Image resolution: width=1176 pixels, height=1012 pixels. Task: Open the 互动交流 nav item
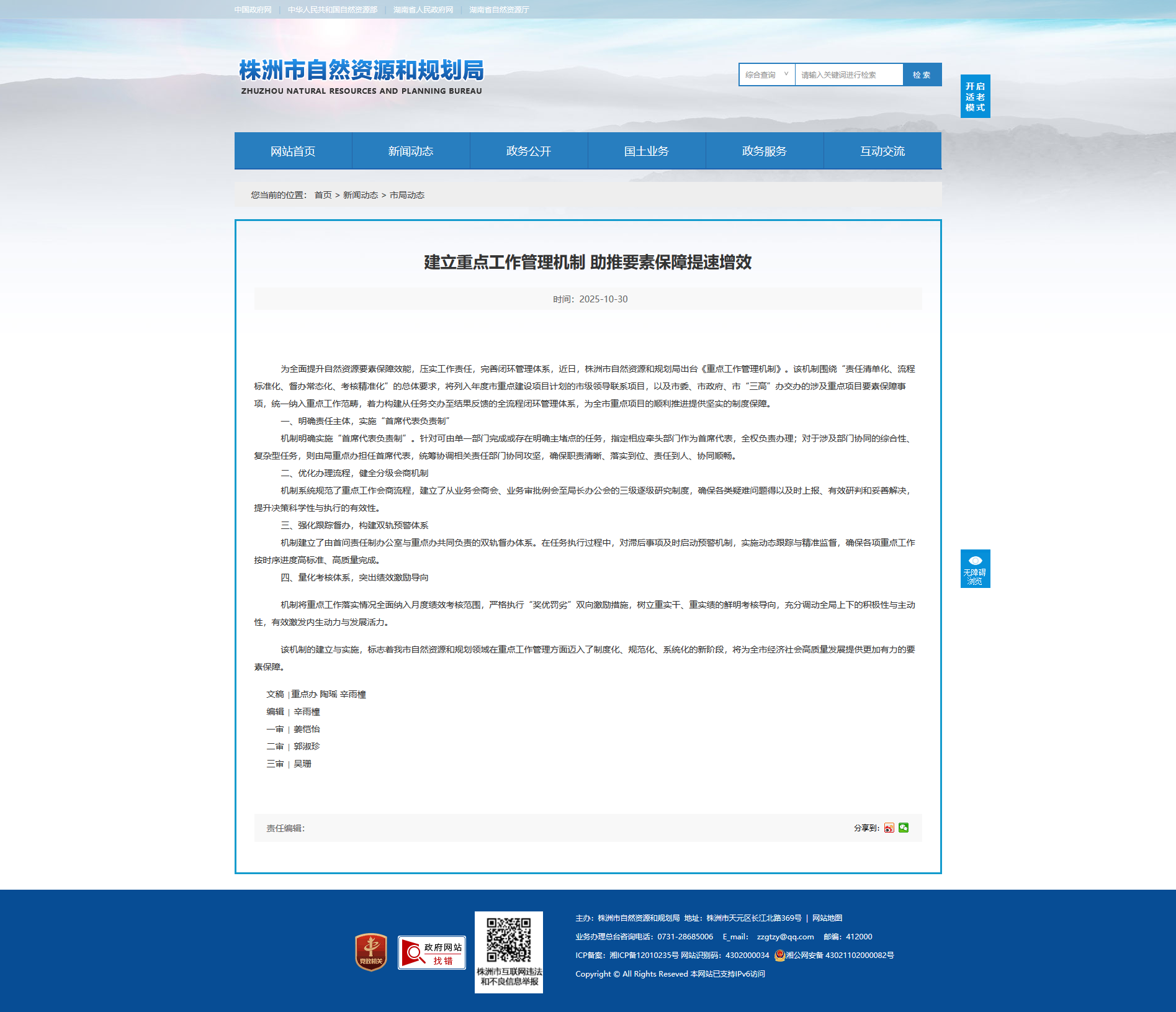[882, 151]
